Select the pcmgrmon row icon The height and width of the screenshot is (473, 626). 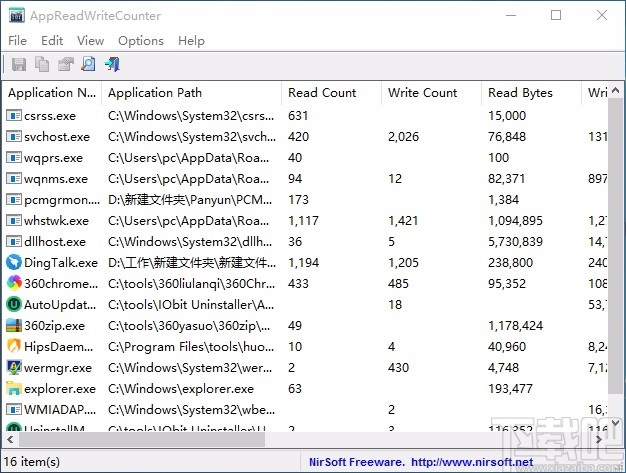(x=14, y=200)
